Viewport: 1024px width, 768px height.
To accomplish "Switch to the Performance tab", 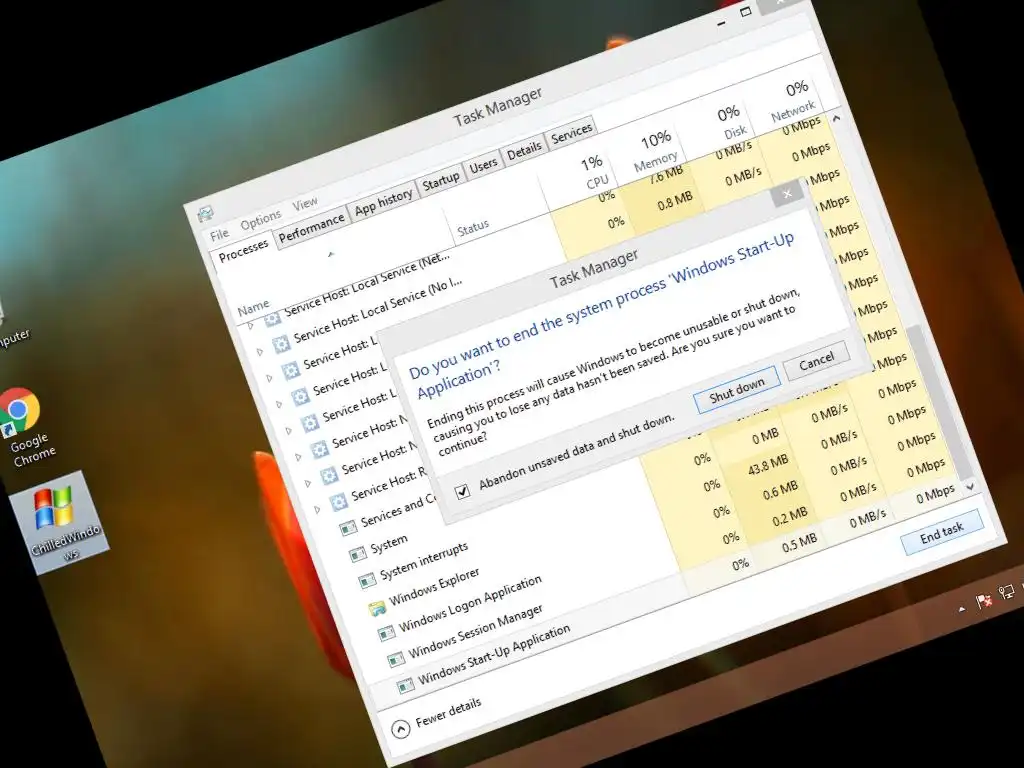I will click(x=312, y=229).
